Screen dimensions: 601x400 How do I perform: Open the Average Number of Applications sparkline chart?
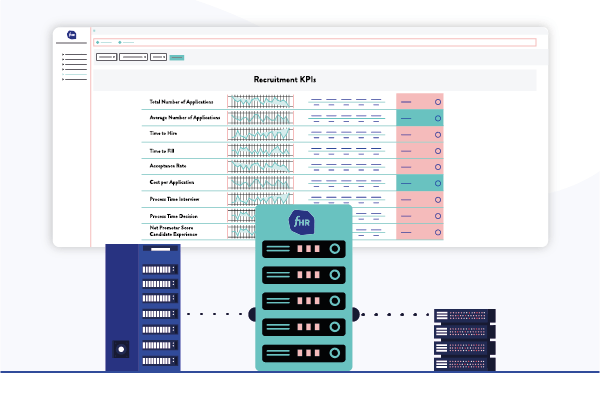tap(260, 118)
